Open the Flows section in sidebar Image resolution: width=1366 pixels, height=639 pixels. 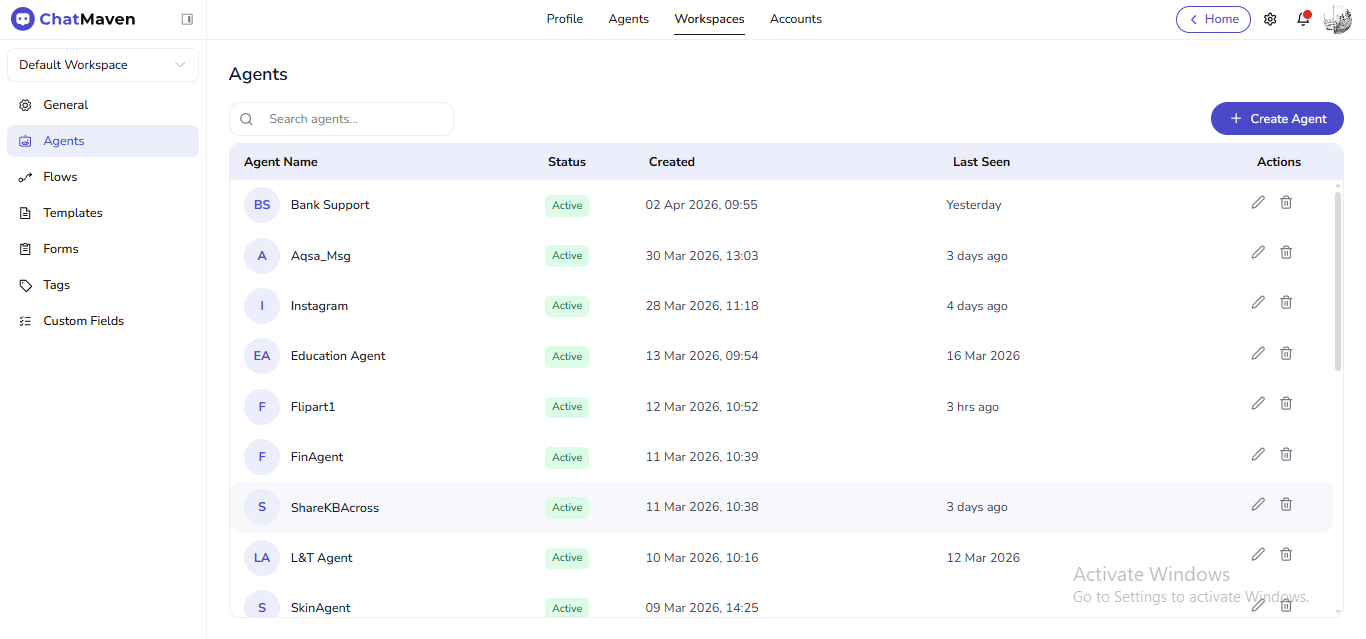coord(60,176)
